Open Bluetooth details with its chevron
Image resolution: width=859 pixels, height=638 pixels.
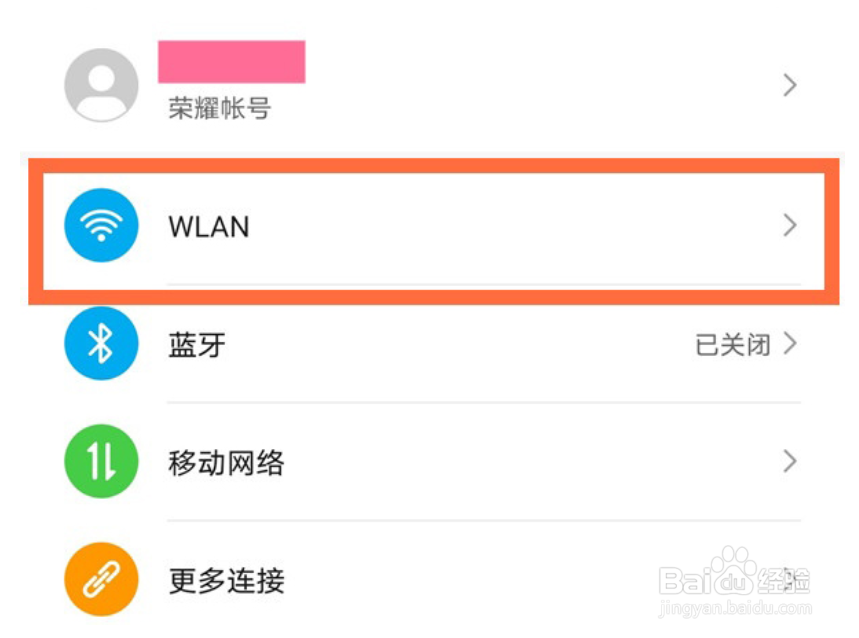point(789,343)
